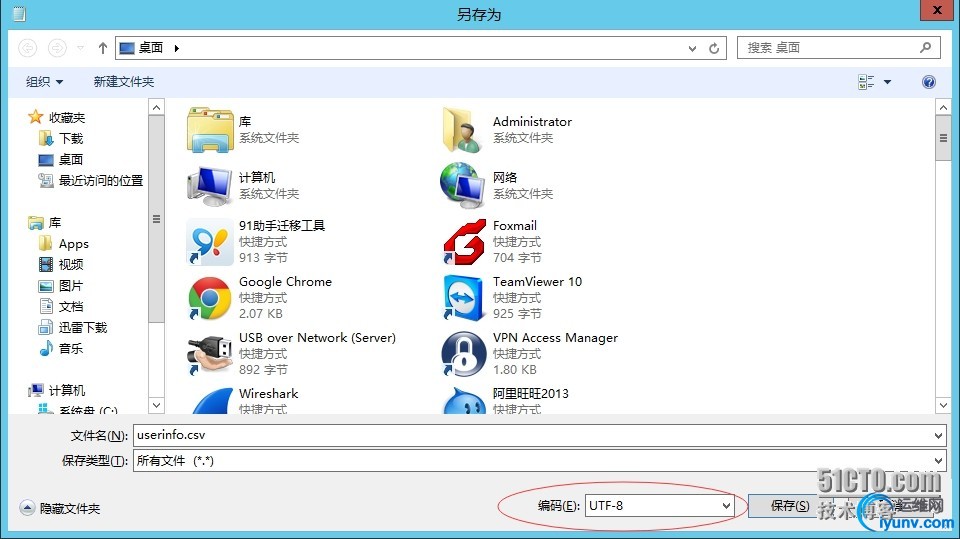Open the 组织 organize menu
The height and width of the screenshot is (539, 960).
click(44, 82)
